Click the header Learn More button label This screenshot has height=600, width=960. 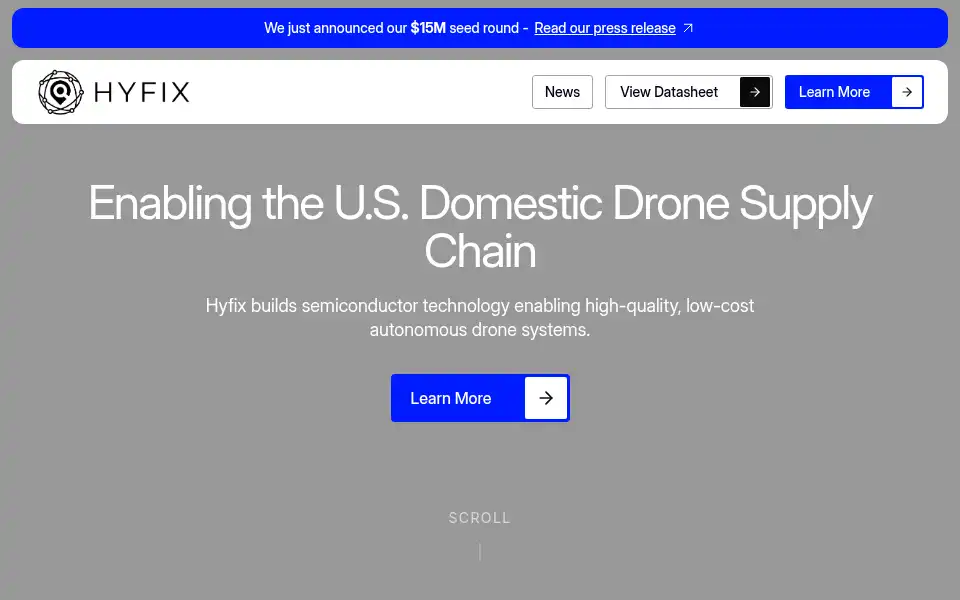pyautogui.click(x=834, y=92)
